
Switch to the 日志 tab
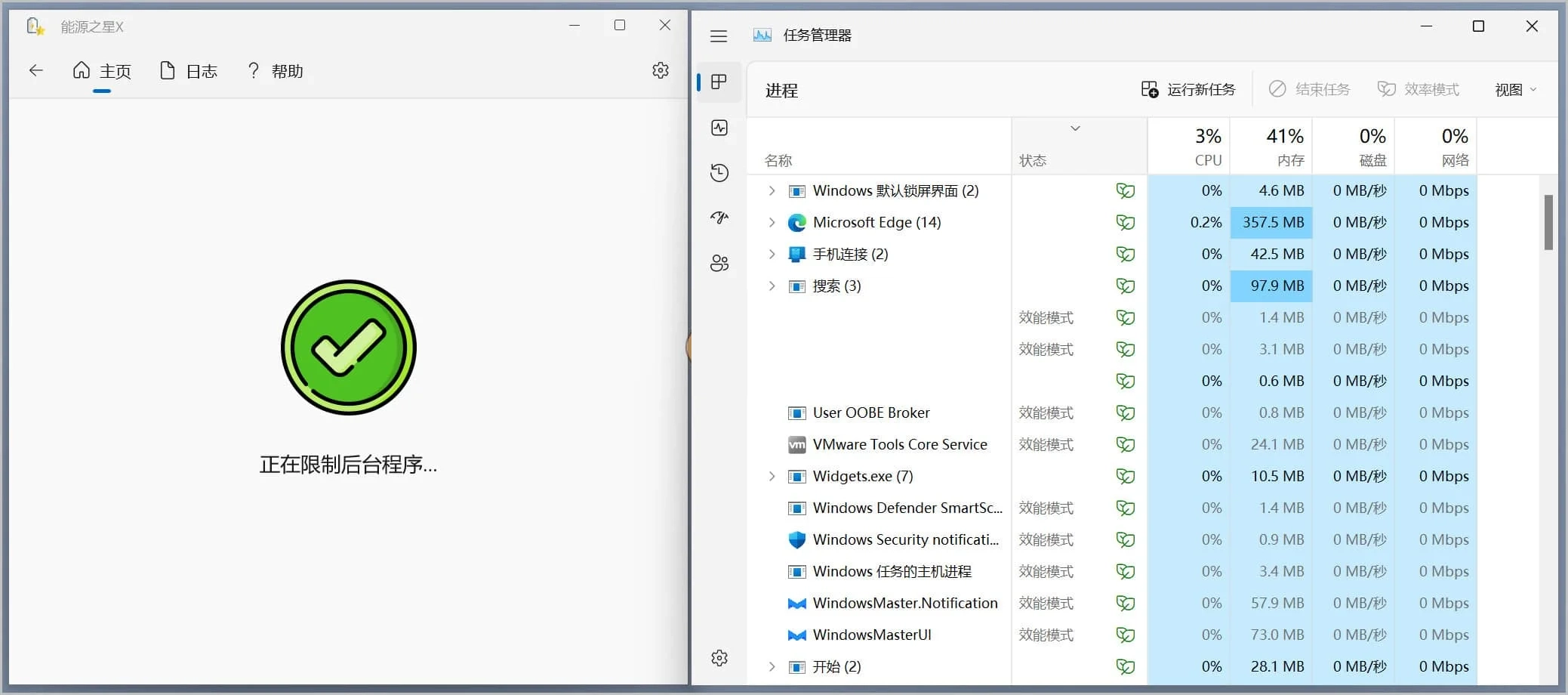pyautogui.click(x=189, y=71)
